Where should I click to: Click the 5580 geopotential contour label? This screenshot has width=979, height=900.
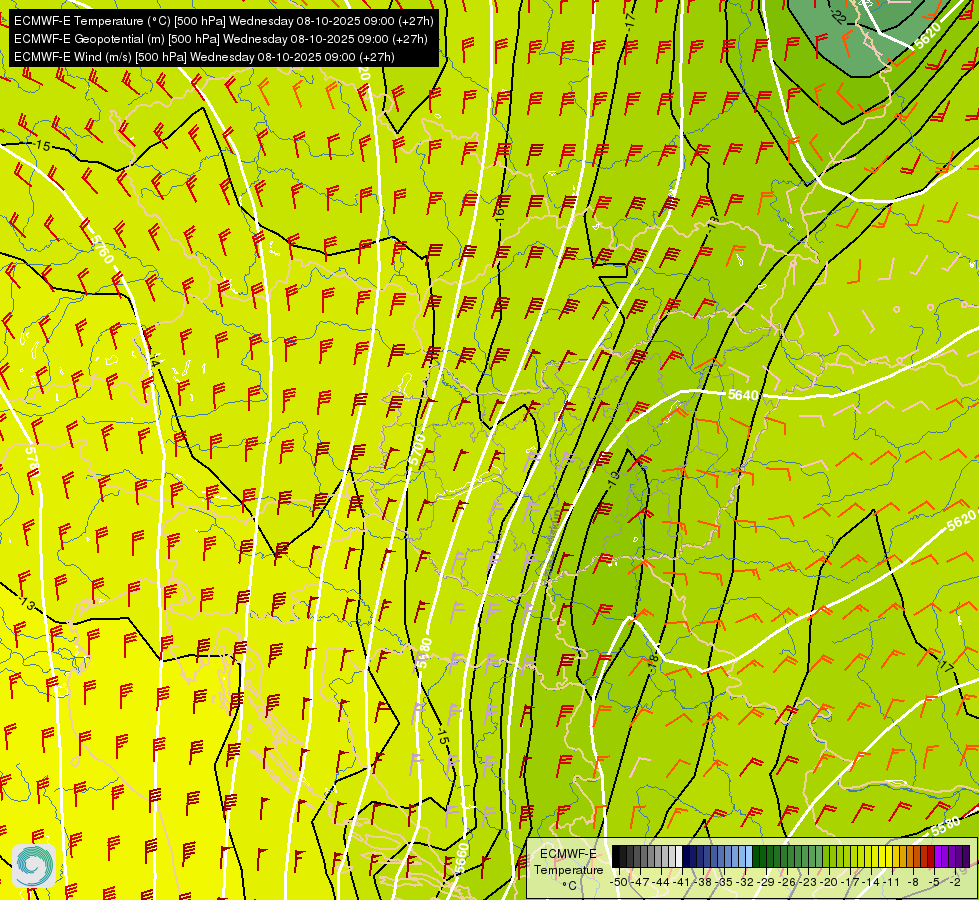pos(945,826)
